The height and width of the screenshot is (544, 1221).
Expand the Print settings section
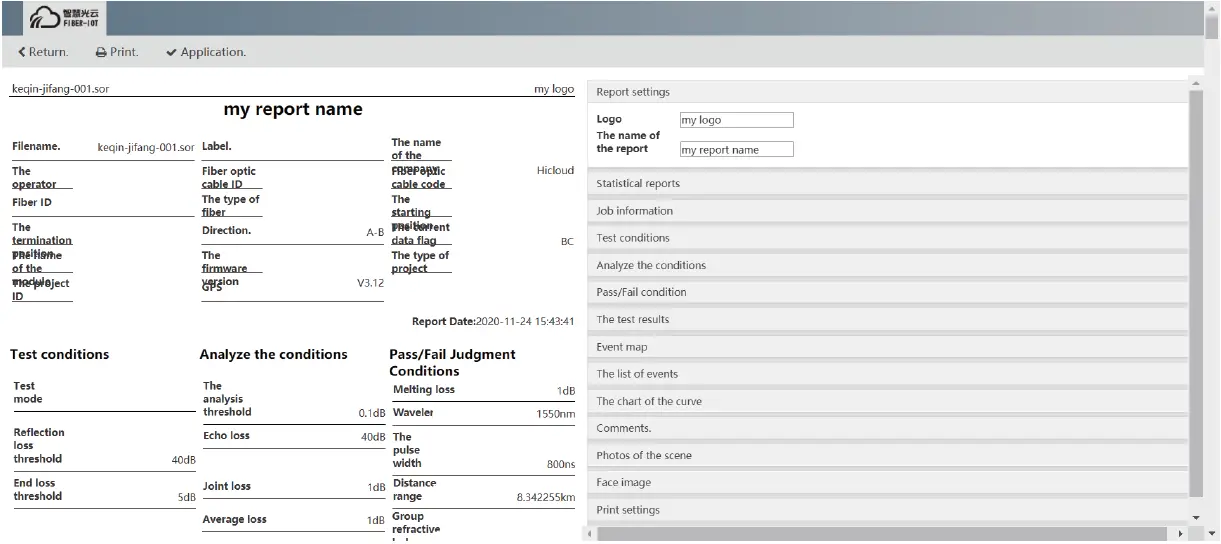628,510
